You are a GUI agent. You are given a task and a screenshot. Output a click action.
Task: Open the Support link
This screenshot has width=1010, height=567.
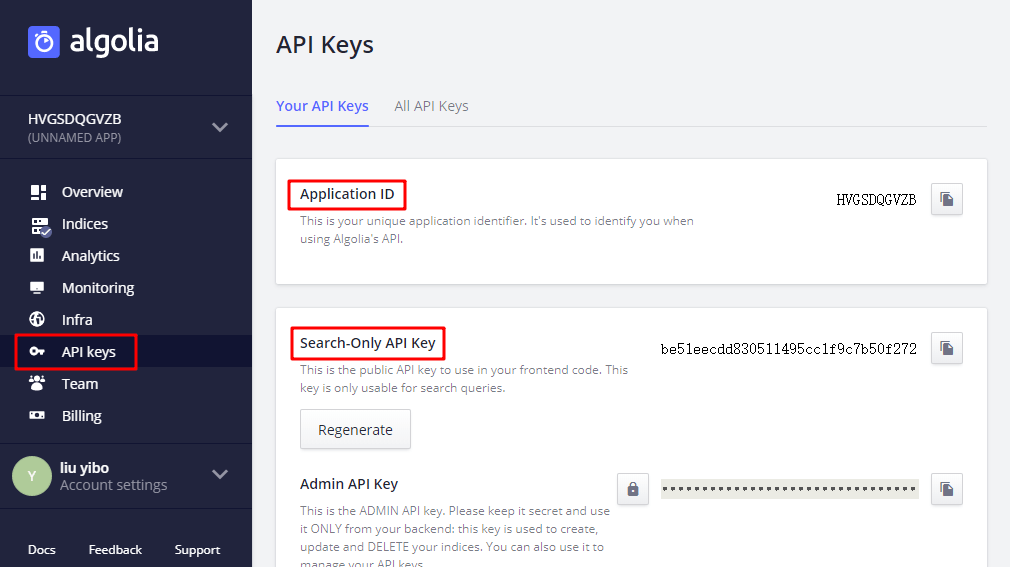(197, 550)
